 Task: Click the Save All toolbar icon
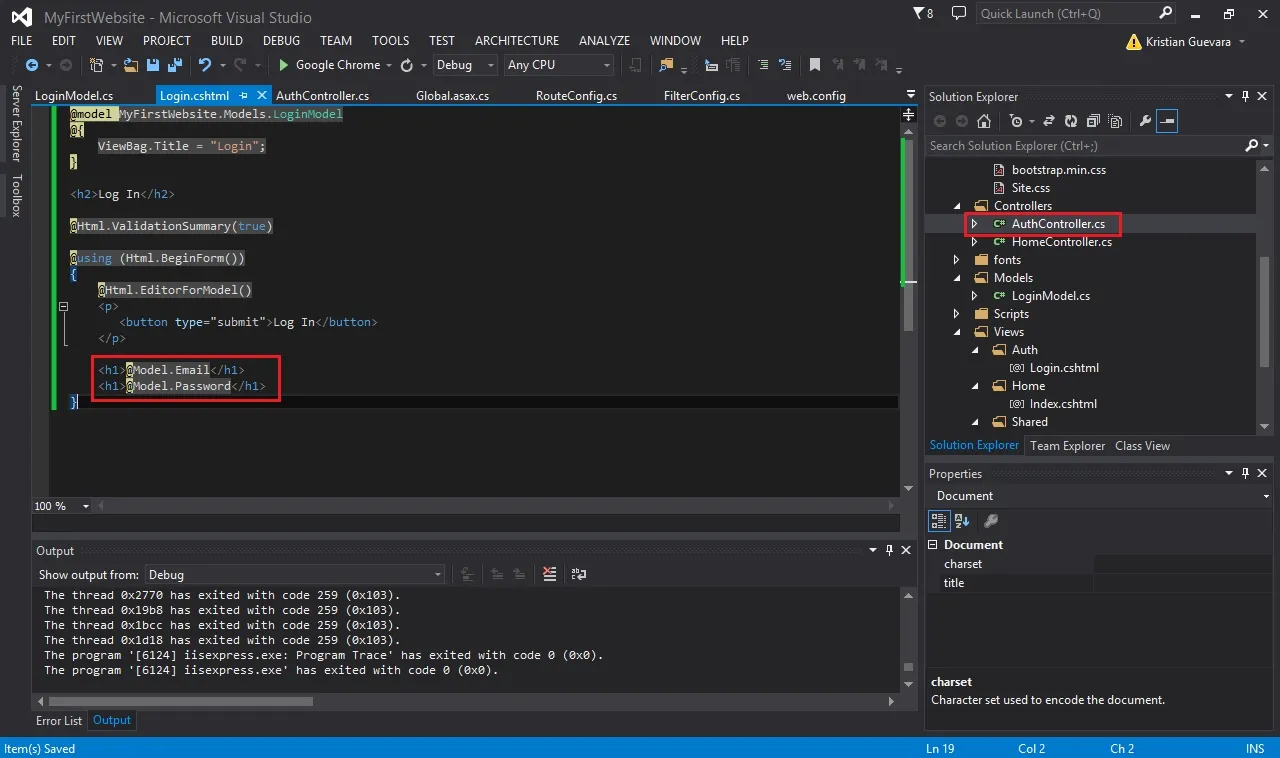175,65
